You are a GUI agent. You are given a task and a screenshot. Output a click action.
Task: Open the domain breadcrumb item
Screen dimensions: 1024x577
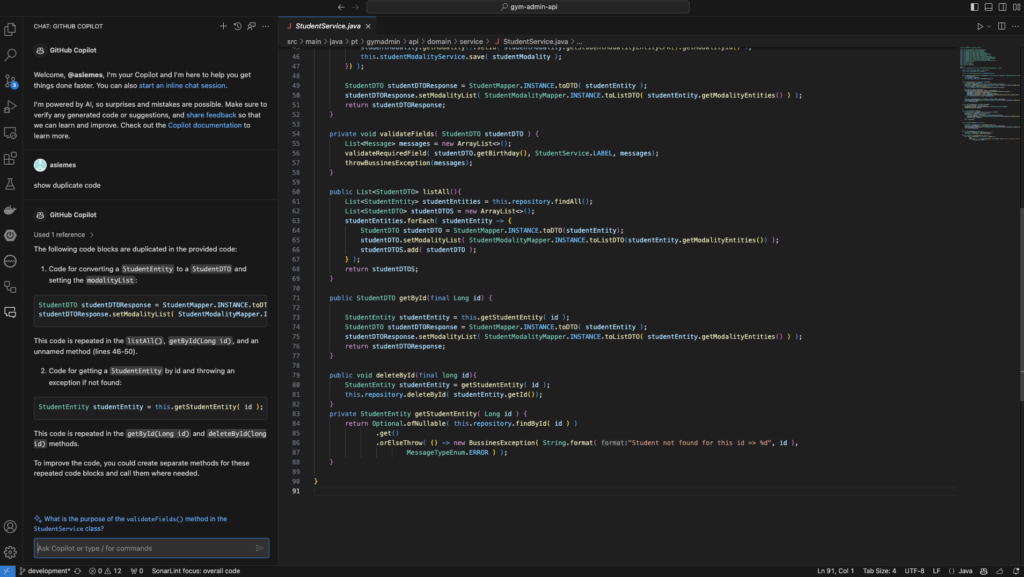(x=439, y=42)
